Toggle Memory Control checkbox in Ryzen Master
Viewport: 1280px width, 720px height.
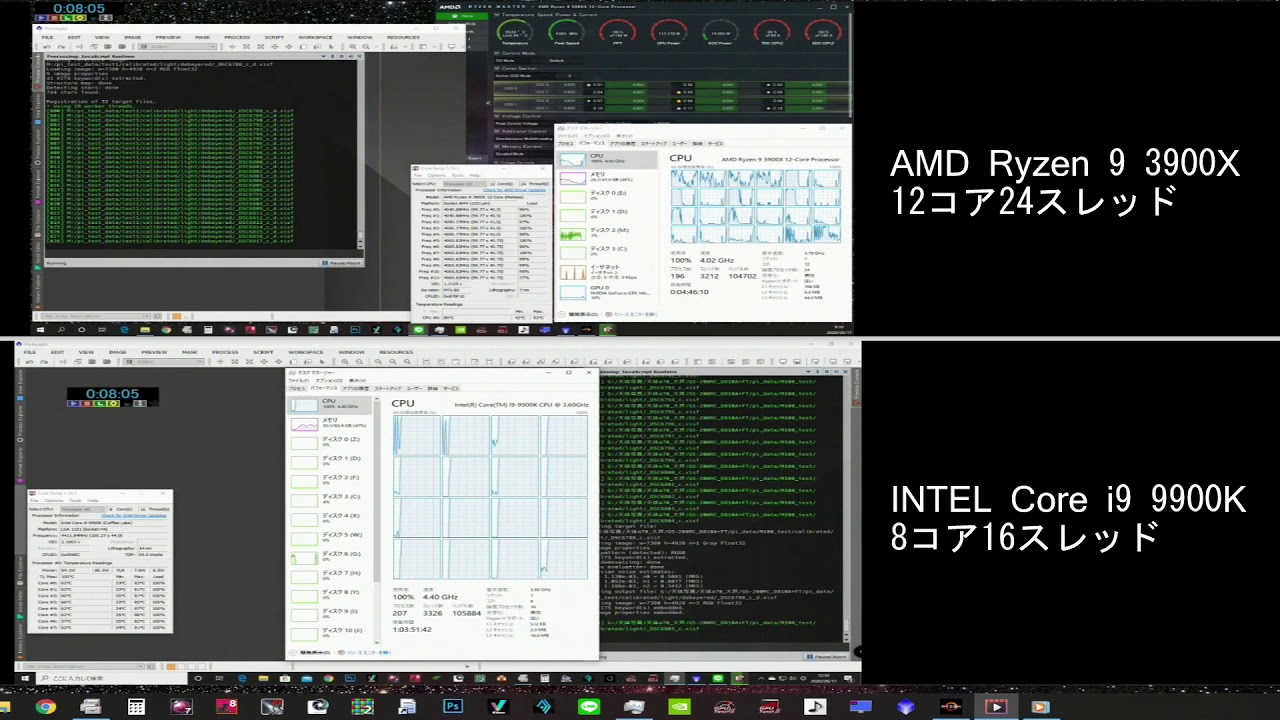click(x=497, y=146)
